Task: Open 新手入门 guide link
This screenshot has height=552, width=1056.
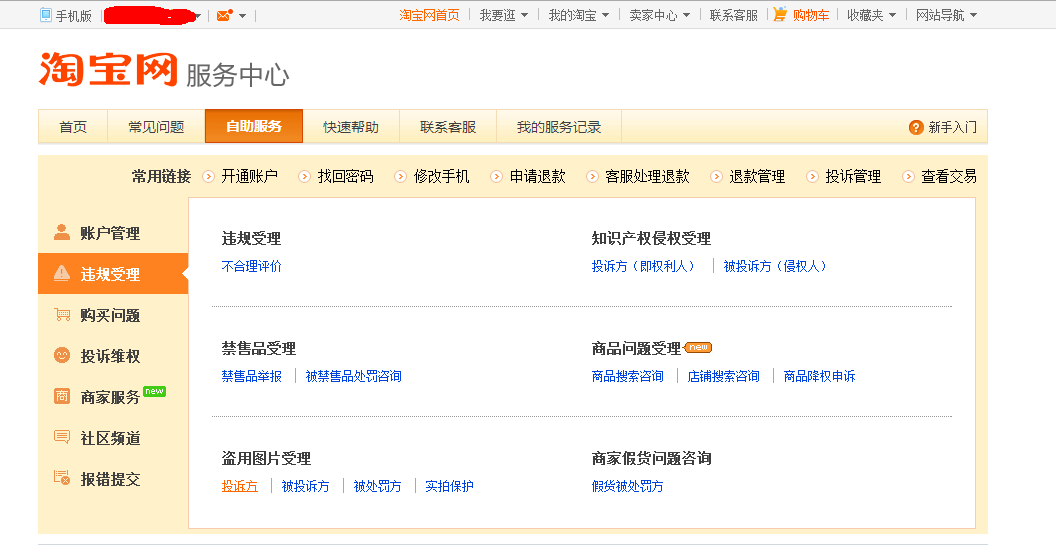Action: (952, 127)
